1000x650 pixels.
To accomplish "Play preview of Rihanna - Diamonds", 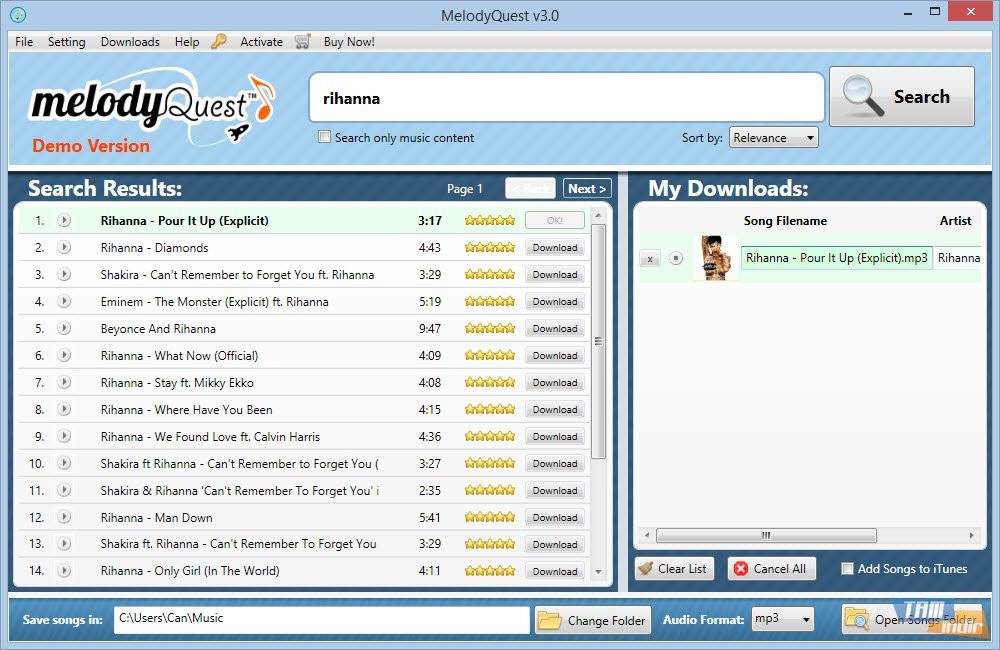I will click(64, 247).
